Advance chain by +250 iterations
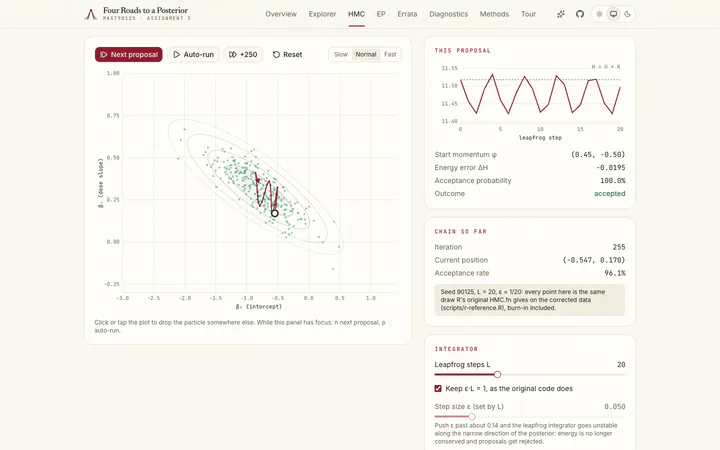 pyautogui.click(x=243, y=54)
